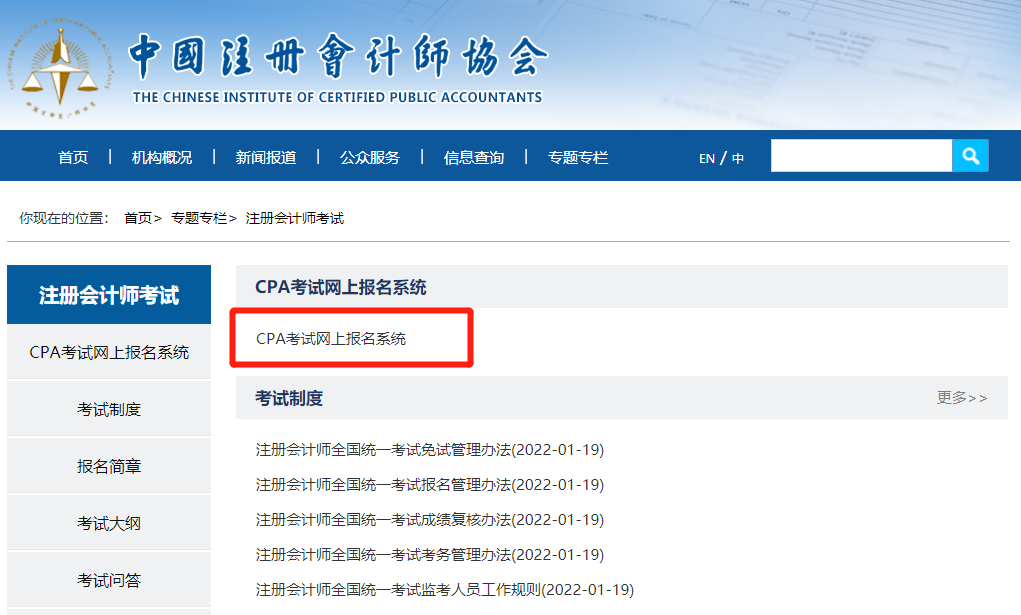The height and width of the screenshot is (615, 1021).
Task: Open the 新闻报道 navigation menu item
Action: tap(262, 156)
